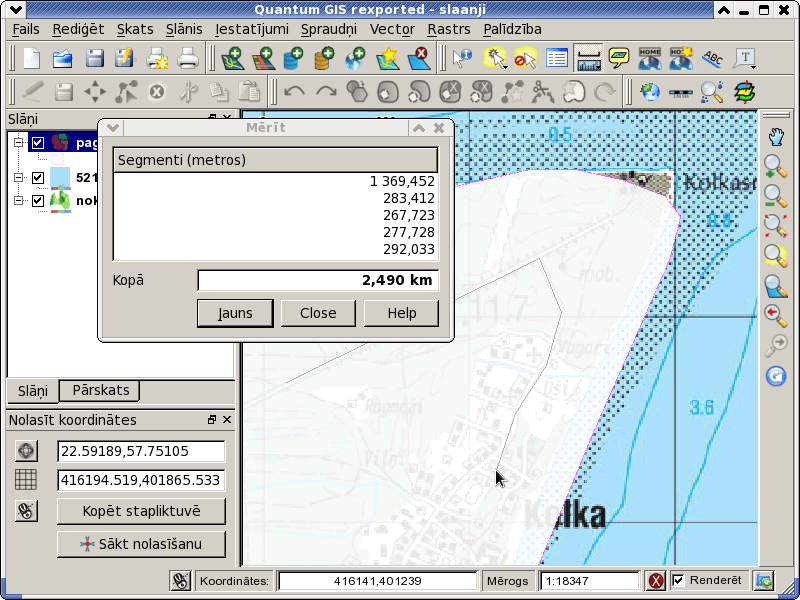
Task: Add a raster layer
Action: point(263,58)
